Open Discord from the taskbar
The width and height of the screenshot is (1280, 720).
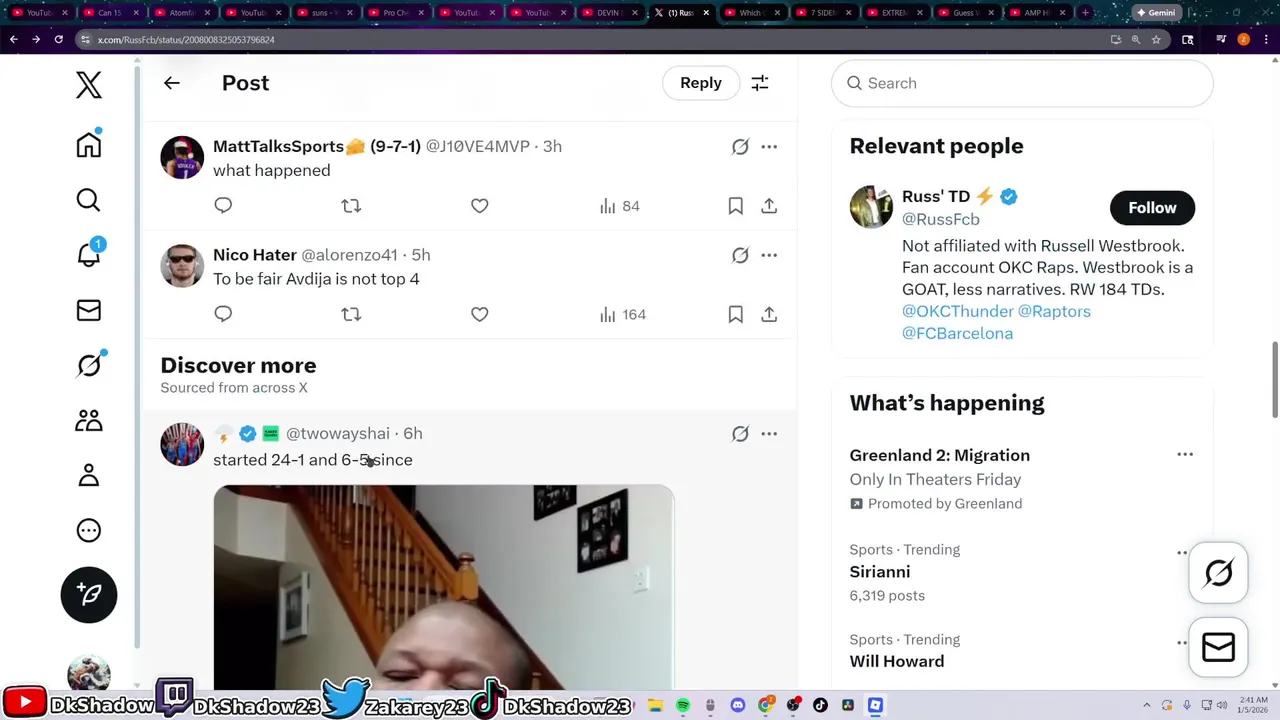738,705
